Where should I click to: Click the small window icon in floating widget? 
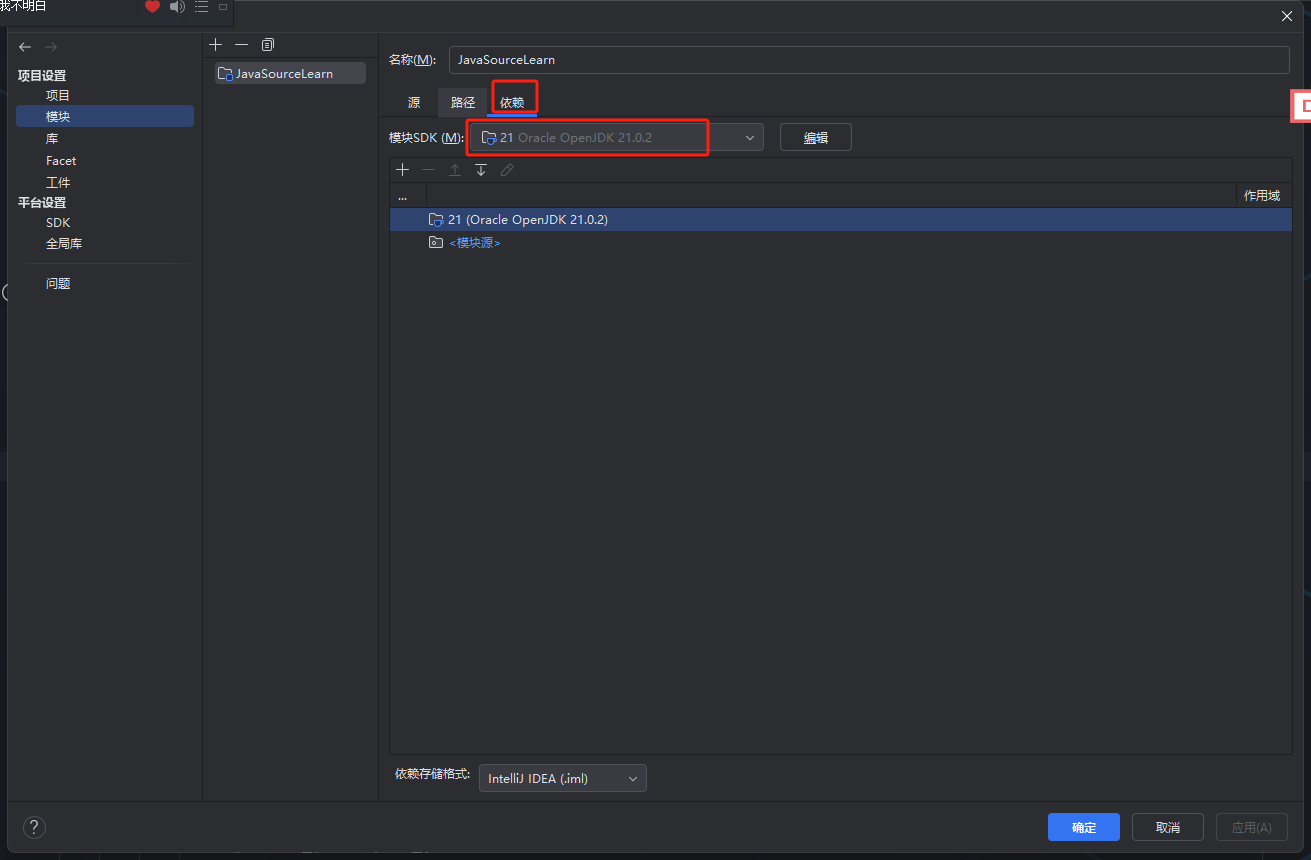pyautogui.click(x=223, y=7)
